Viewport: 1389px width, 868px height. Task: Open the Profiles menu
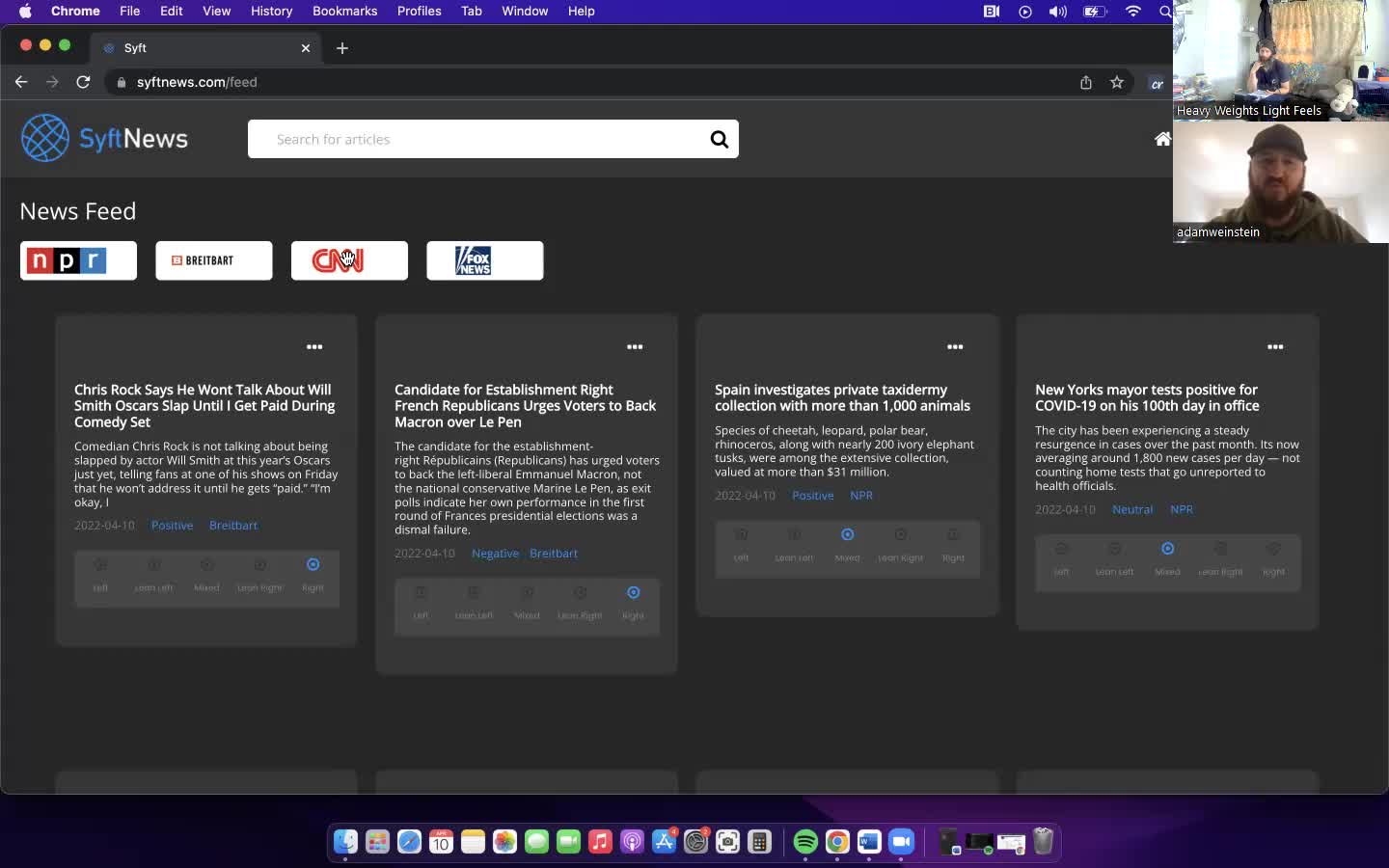pos(419,12)
